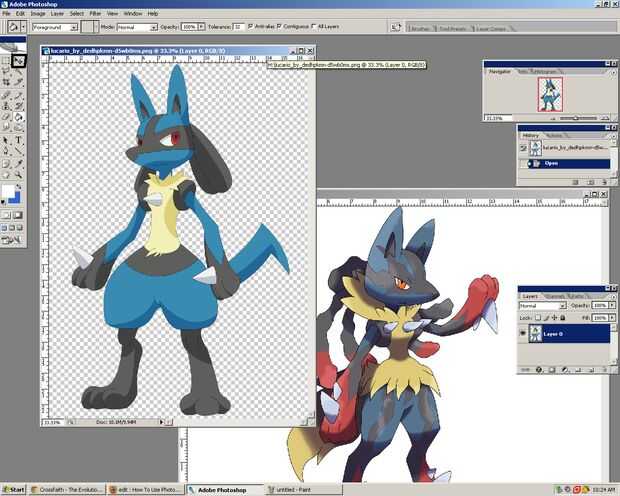Click the Adobe Photoshop taskbar button

click(225, 490)
